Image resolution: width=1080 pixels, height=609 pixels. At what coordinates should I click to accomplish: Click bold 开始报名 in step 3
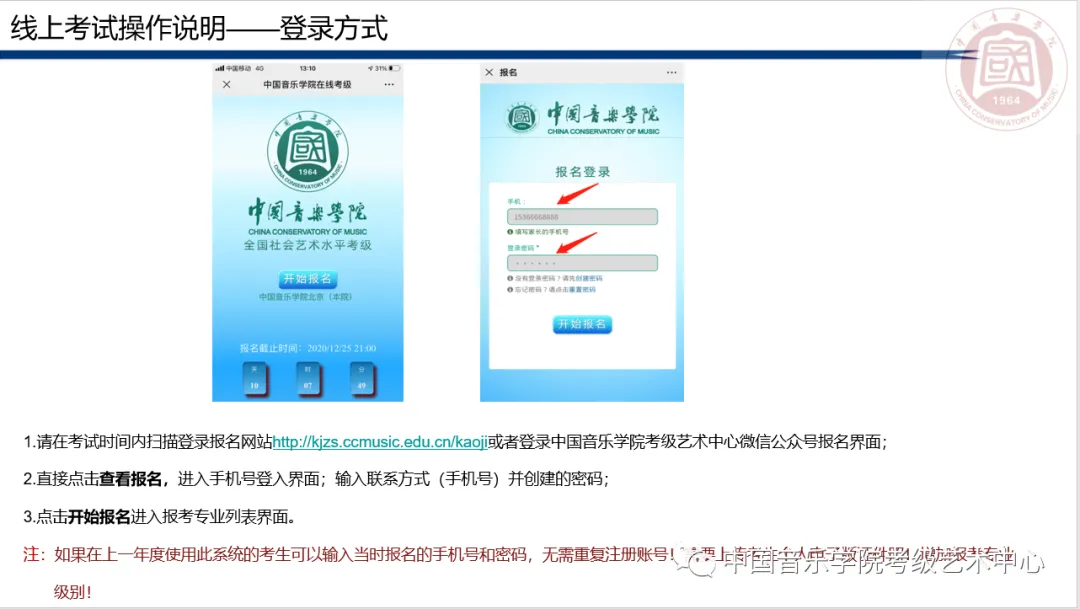[x=99, y=517]
